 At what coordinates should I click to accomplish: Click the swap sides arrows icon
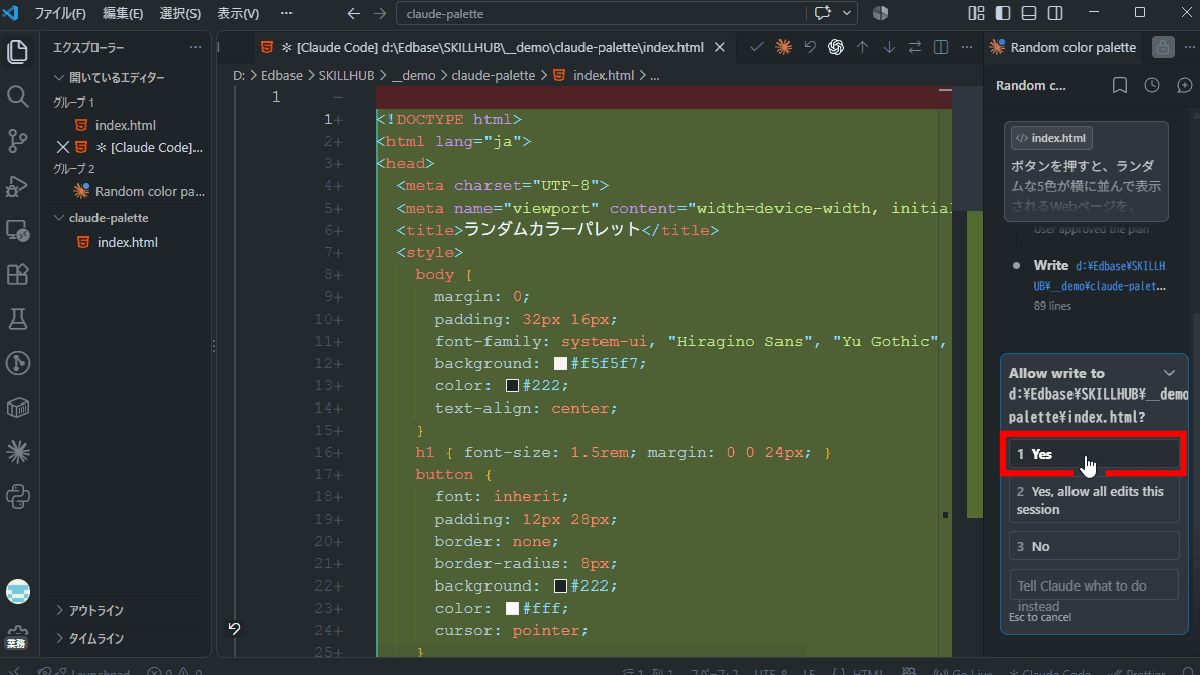pyautogui.click(x=914, y=47)
